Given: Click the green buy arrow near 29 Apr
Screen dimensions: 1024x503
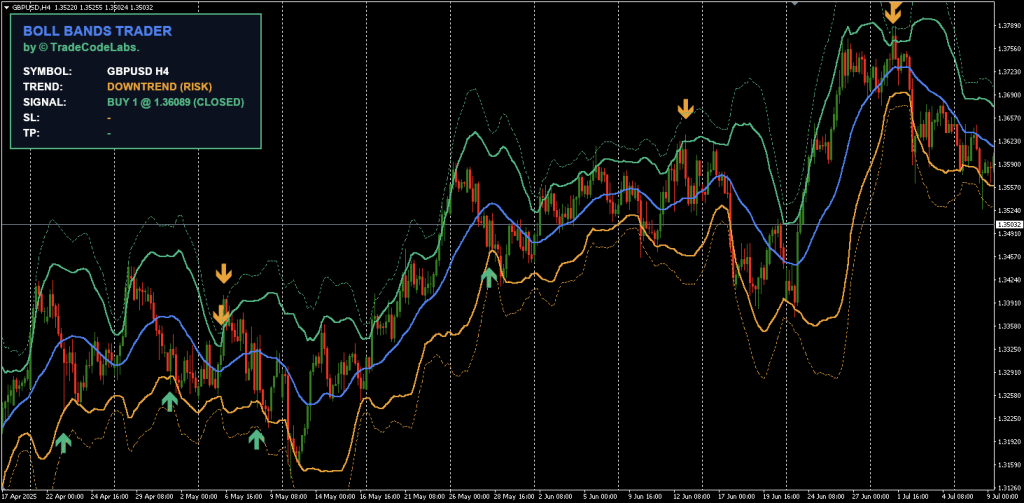Looking at the screenshot, I should pos(170,401).
